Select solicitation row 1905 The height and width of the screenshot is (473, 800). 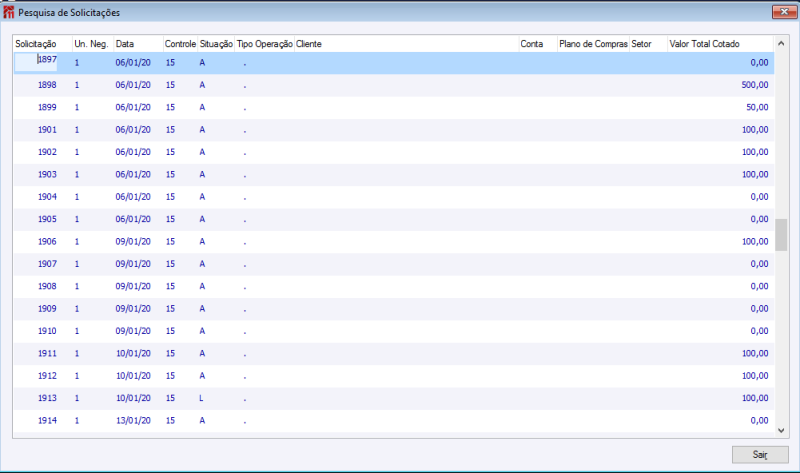tap(394, 219)
